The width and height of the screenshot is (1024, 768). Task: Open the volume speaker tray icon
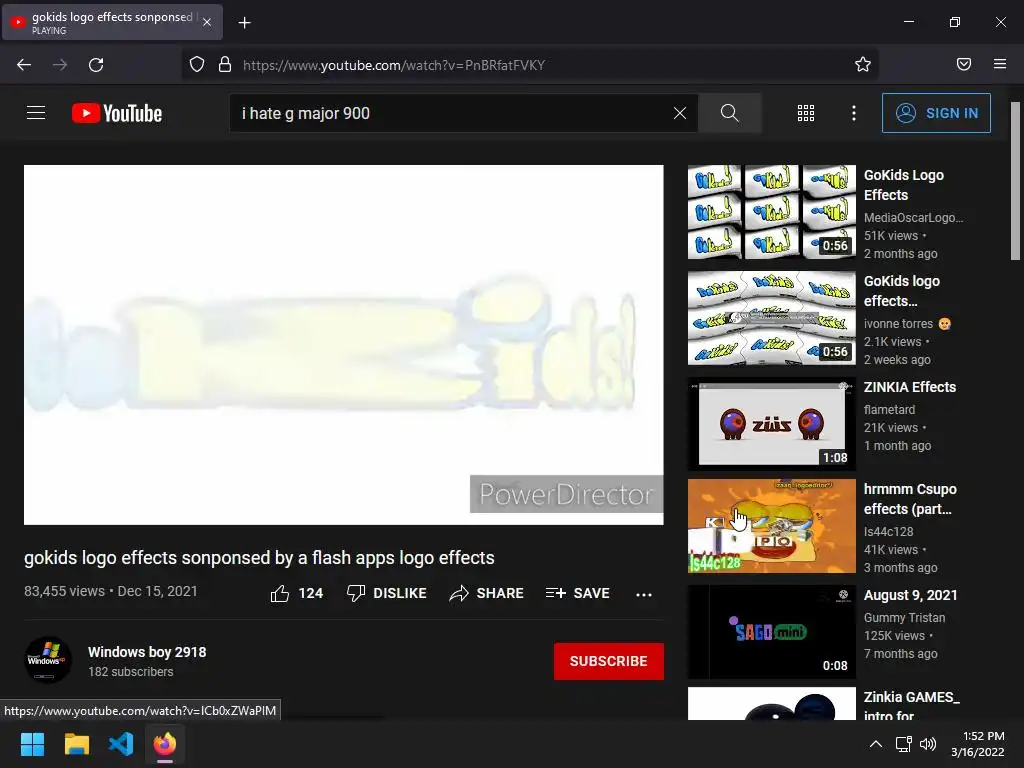(927, 744)
